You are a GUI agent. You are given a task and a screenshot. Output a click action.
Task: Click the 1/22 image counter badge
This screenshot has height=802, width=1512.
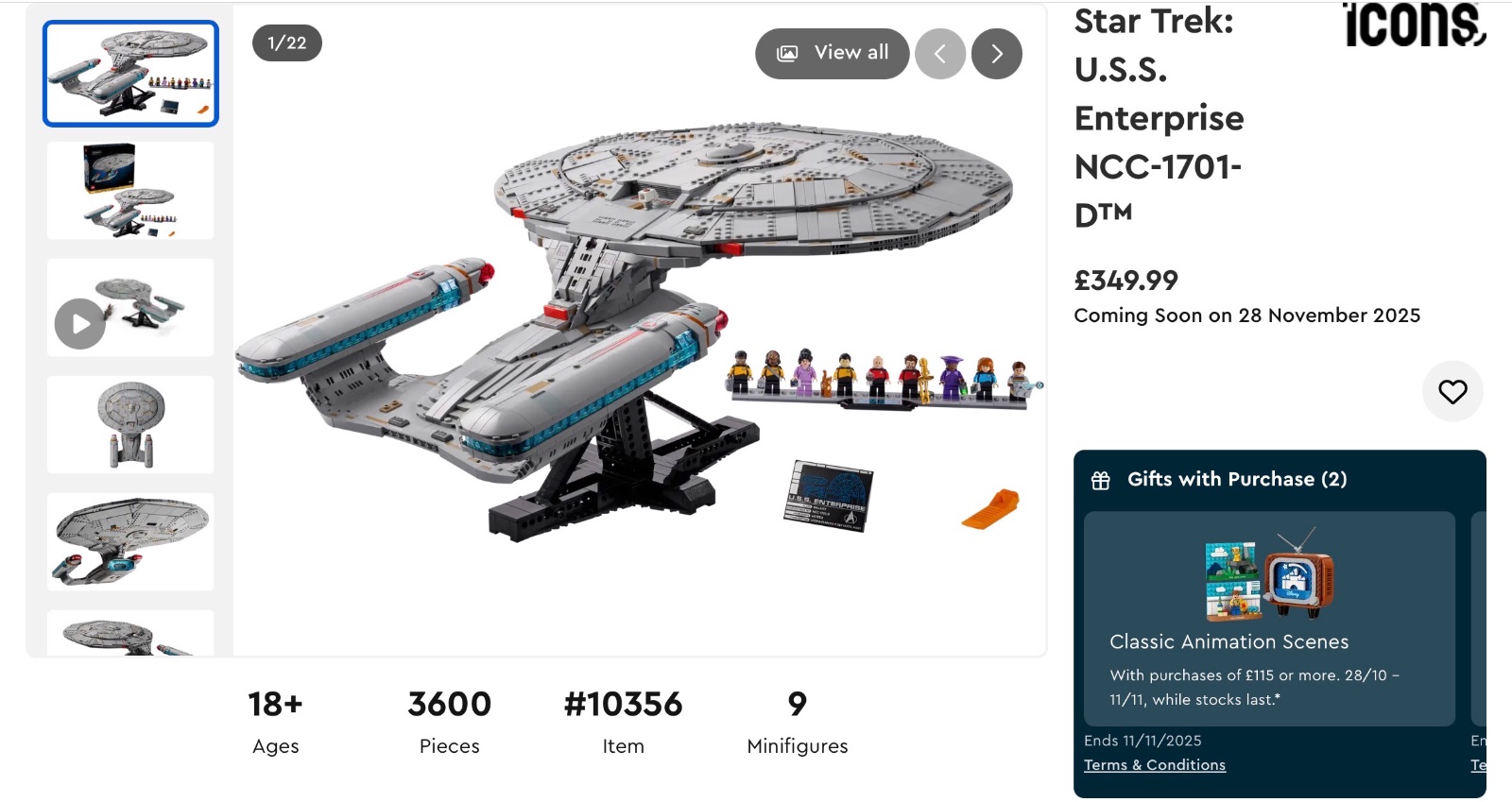tap(287, 43)
